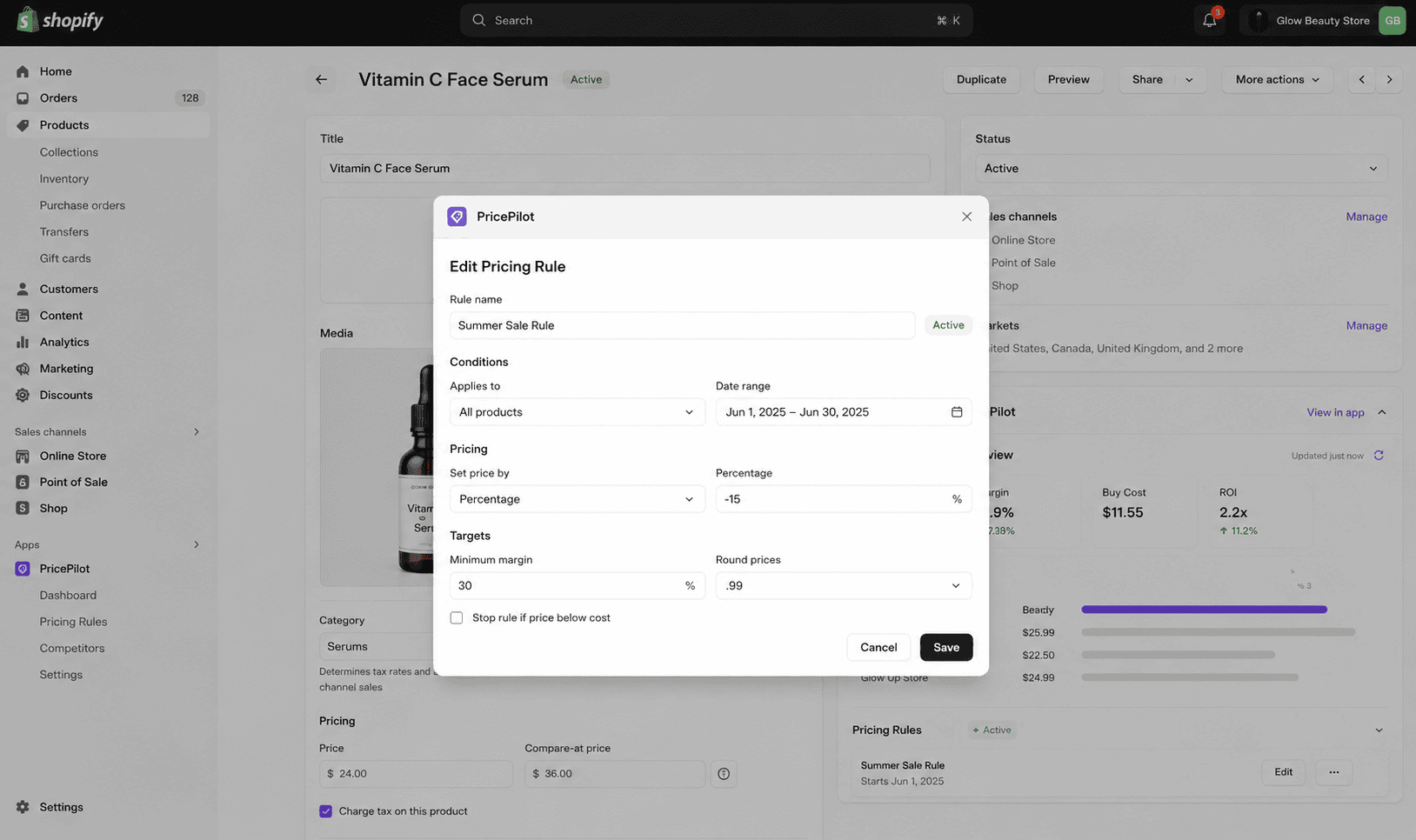Go back with the arrow beside the product title
The height and width of the screenshot is (840, 1416).
coord(321,79)
